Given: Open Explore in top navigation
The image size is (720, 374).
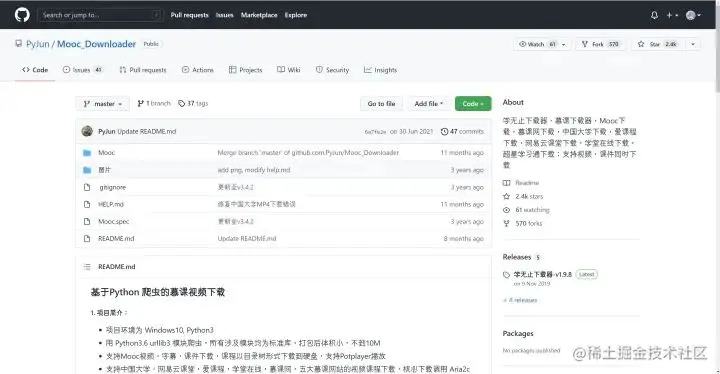Looking at the screenshot, I should (x=296, y=15).
